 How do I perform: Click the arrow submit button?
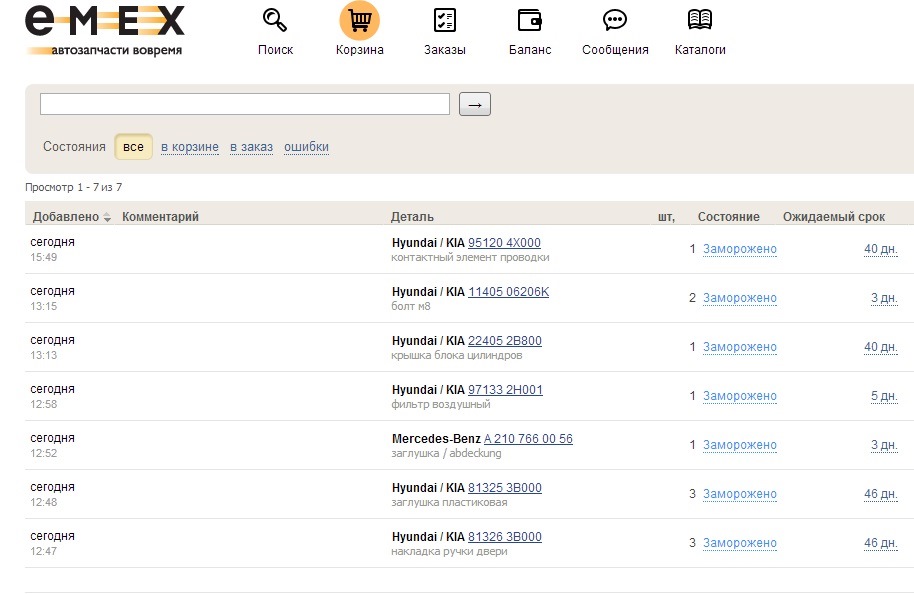[474, 104]
